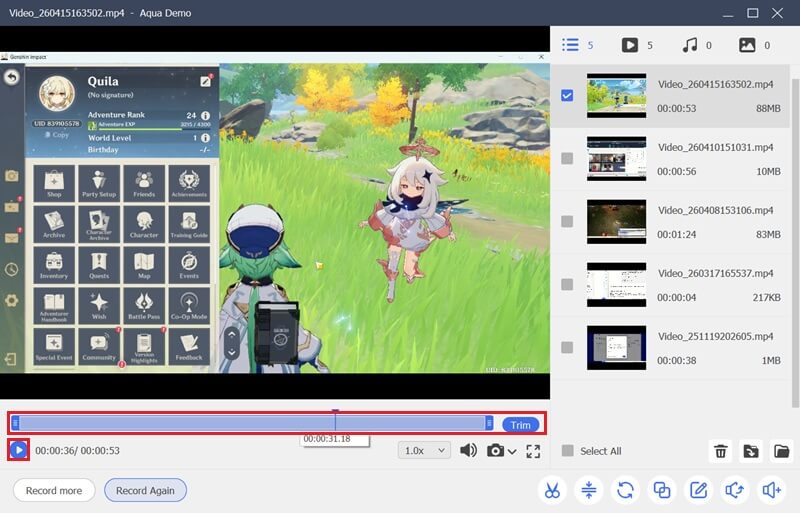Check the Video_260410151031.mp4 checkbox
The height and width of the screenshot is (513, 800).
point(567,159)
